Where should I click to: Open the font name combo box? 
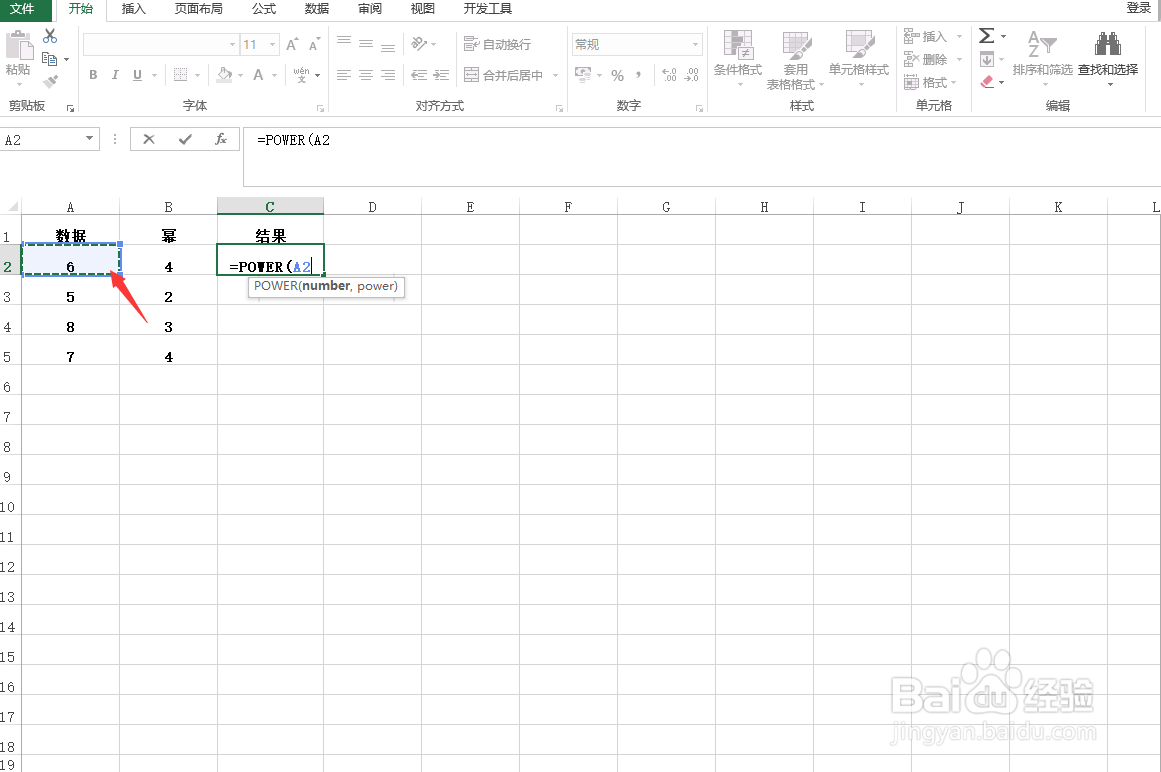point(161,44)
